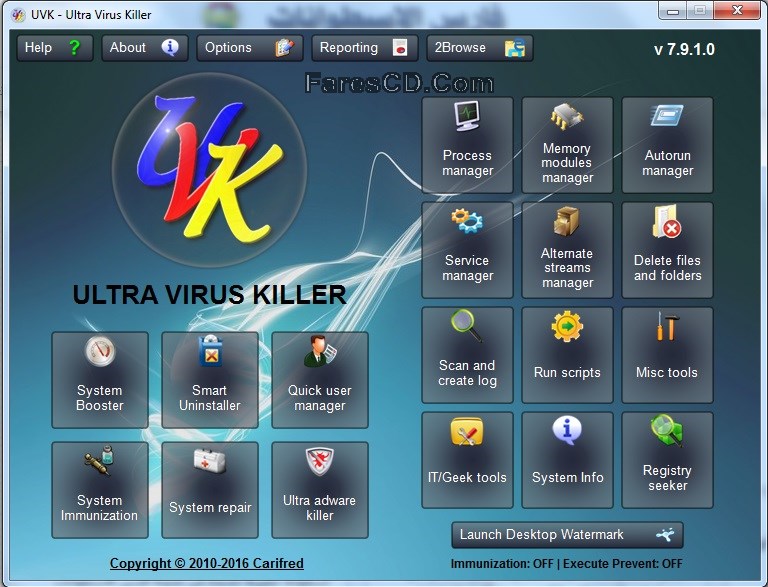Screen dimensions: 768x587
Task: Click the UVK window title bar icon
Action: click(x=18, y=15)
